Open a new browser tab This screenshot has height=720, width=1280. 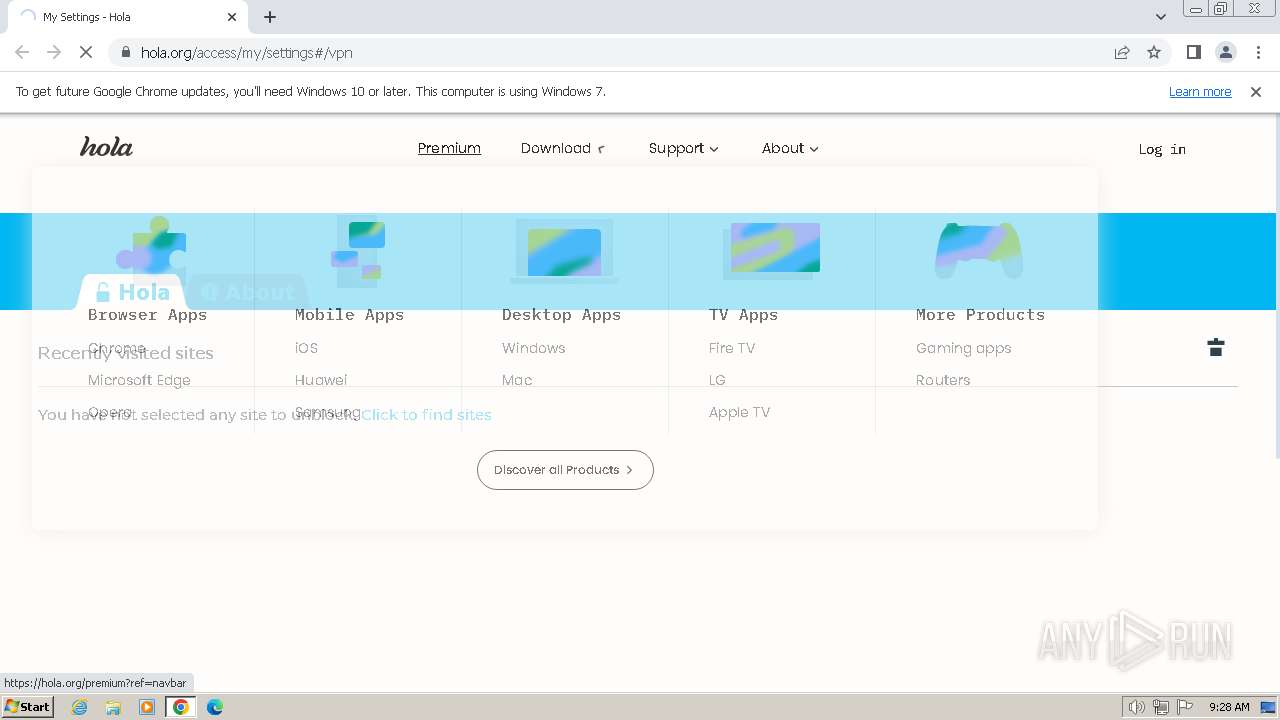point(270,17)
